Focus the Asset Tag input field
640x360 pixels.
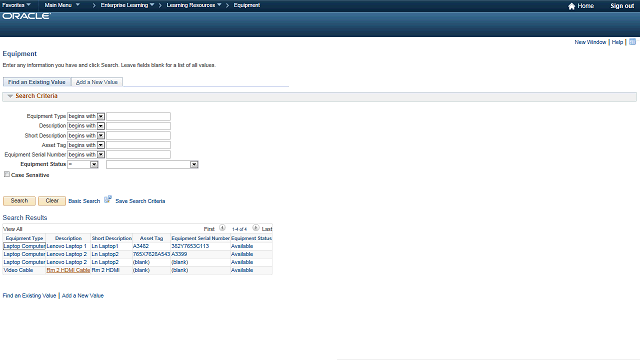point(138,145)
